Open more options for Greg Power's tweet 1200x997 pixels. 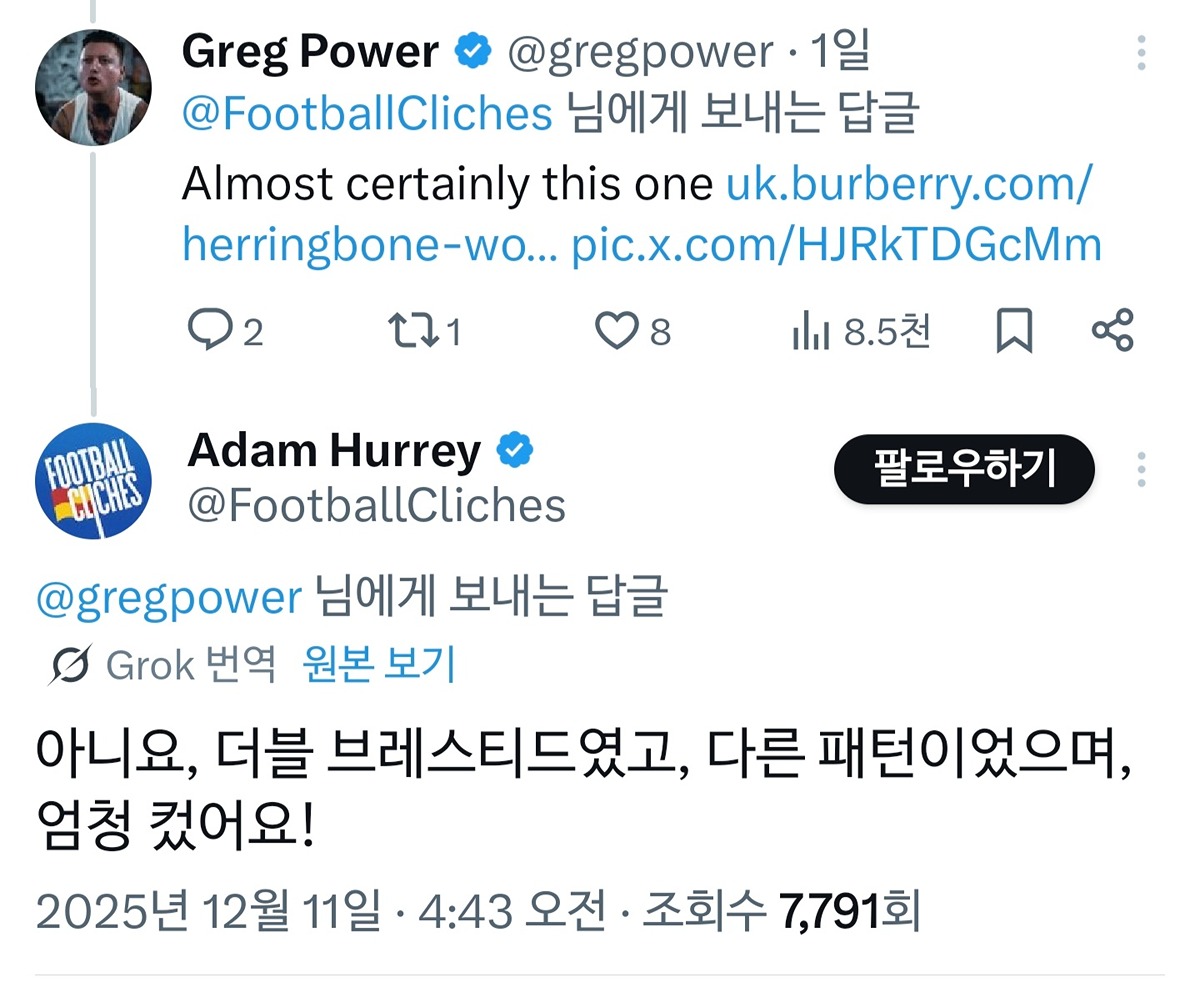click(x=1142, y=52)
